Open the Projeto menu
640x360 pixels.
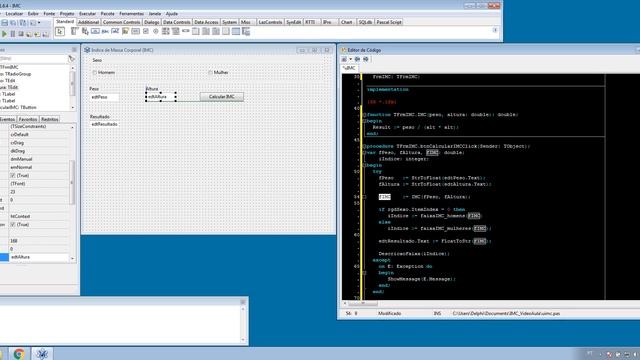click(x=67, y=14)
